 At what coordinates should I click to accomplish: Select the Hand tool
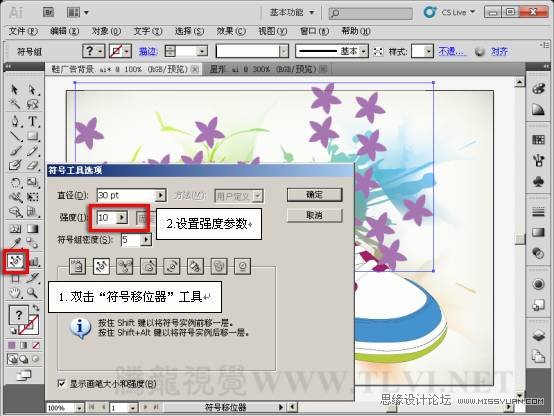[14, 293]
